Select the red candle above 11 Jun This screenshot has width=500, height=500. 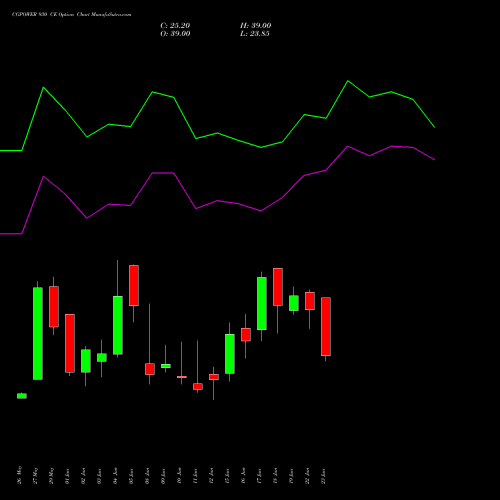[198, 386]
